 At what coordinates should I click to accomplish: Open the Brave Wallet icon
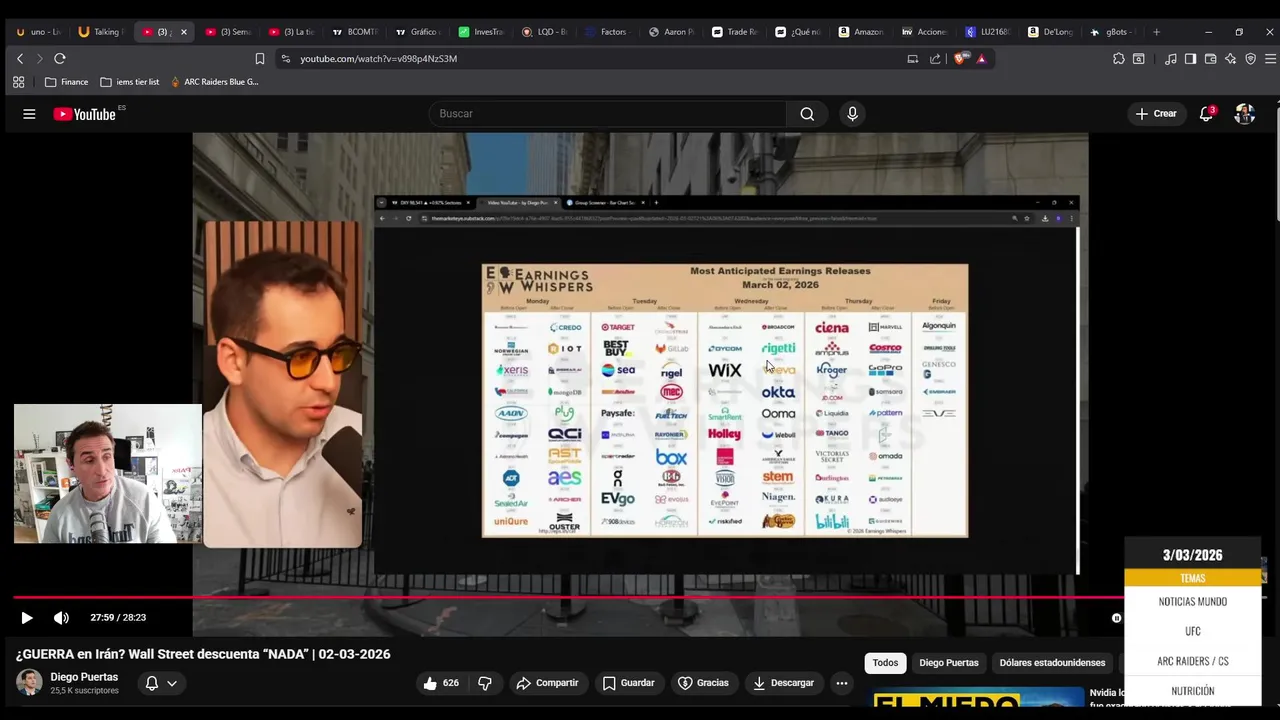coord(1210,58)
